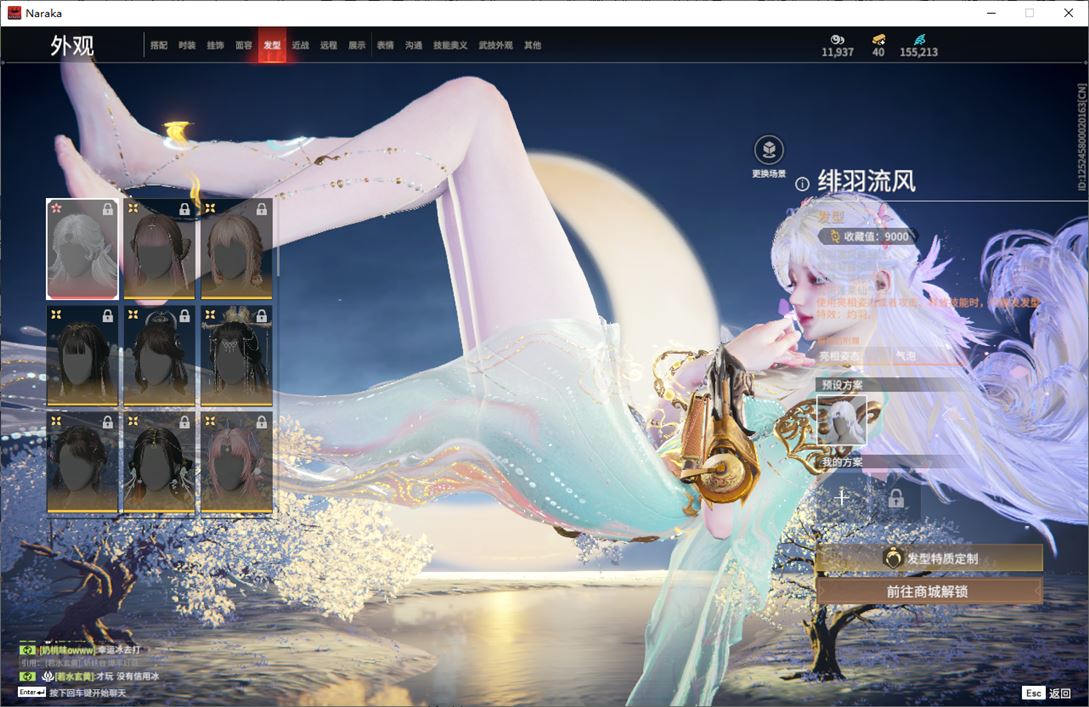Close the Naraka window
The height and width of the screenshot is (707, 1089).
click(x=1068, y=13)
